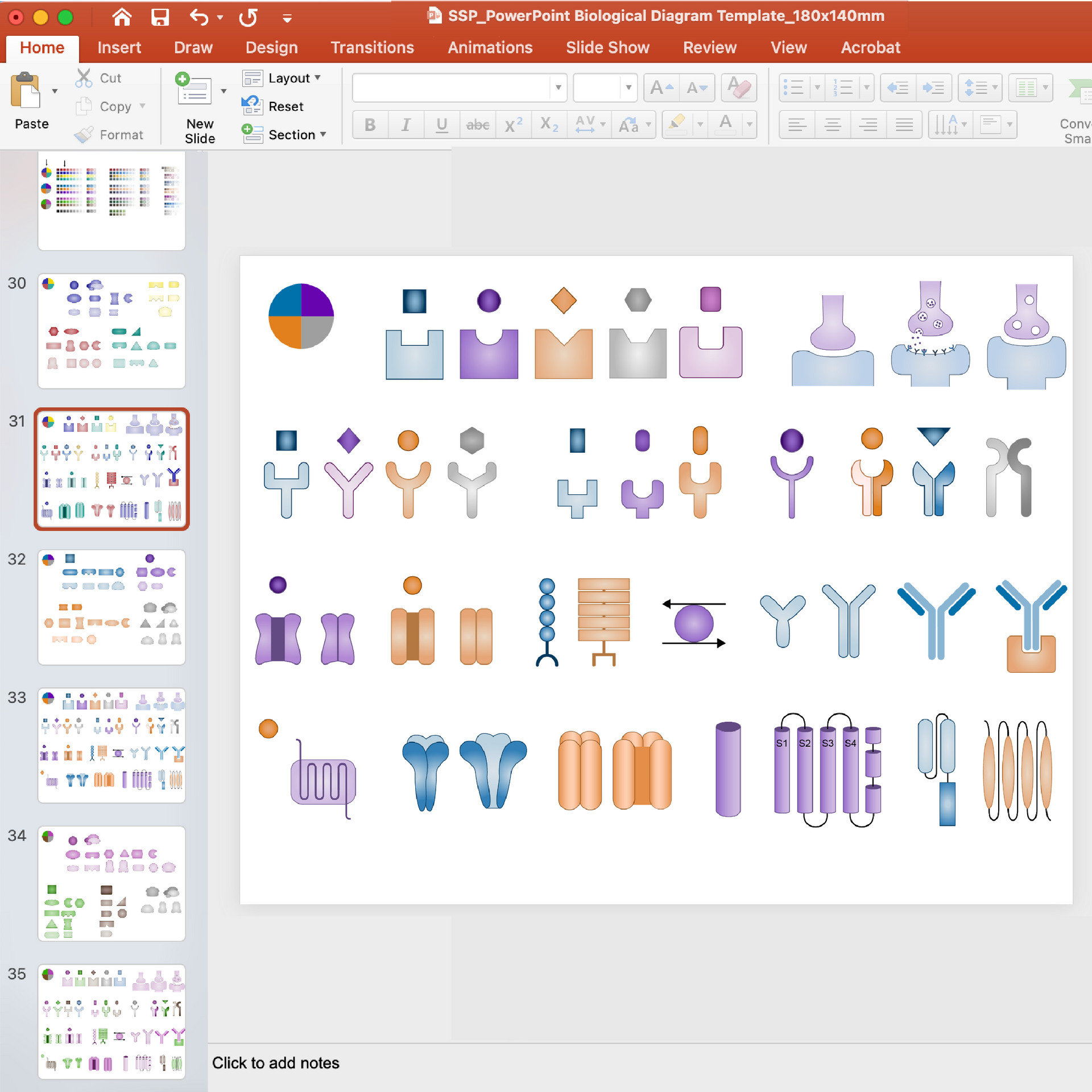Open the Animations tab

click(x=490, y=48)
